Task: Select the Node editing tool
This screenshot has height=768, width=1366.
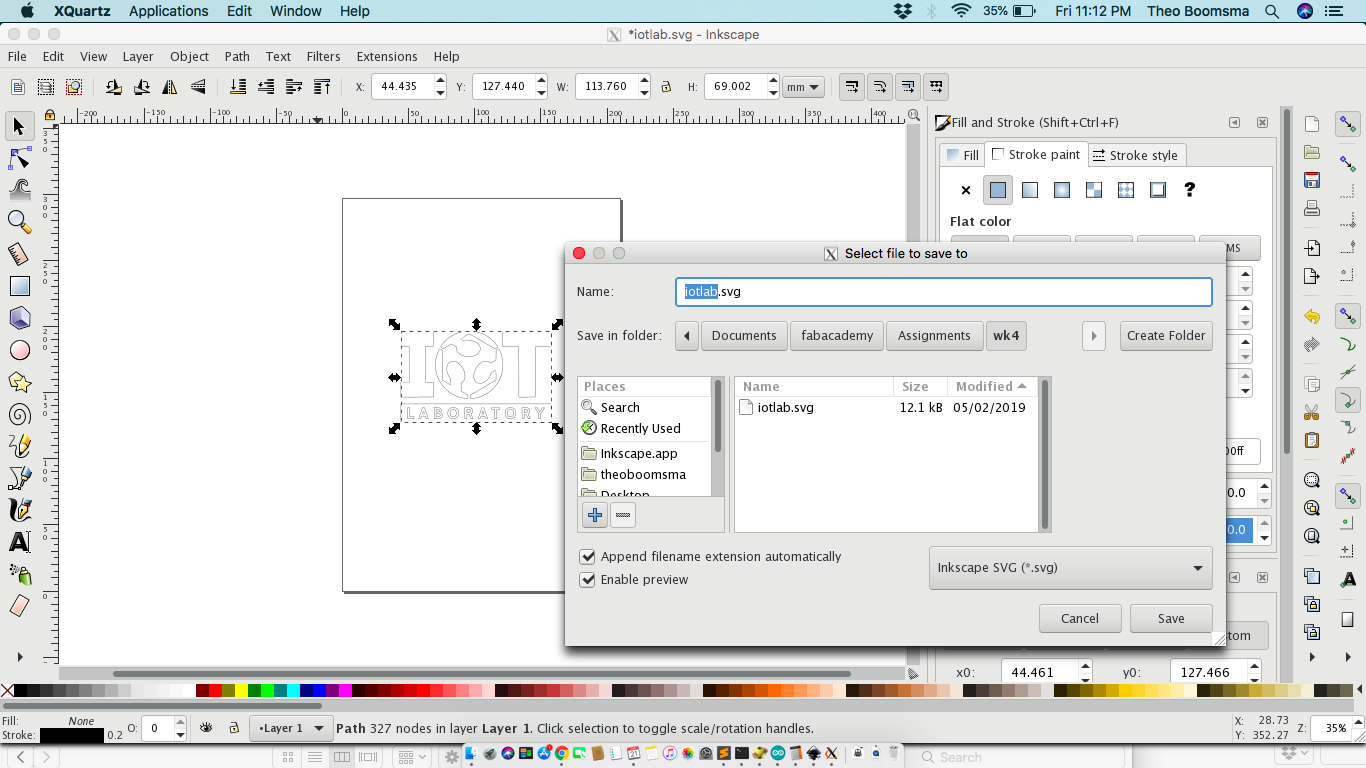Action: [20, 158]
